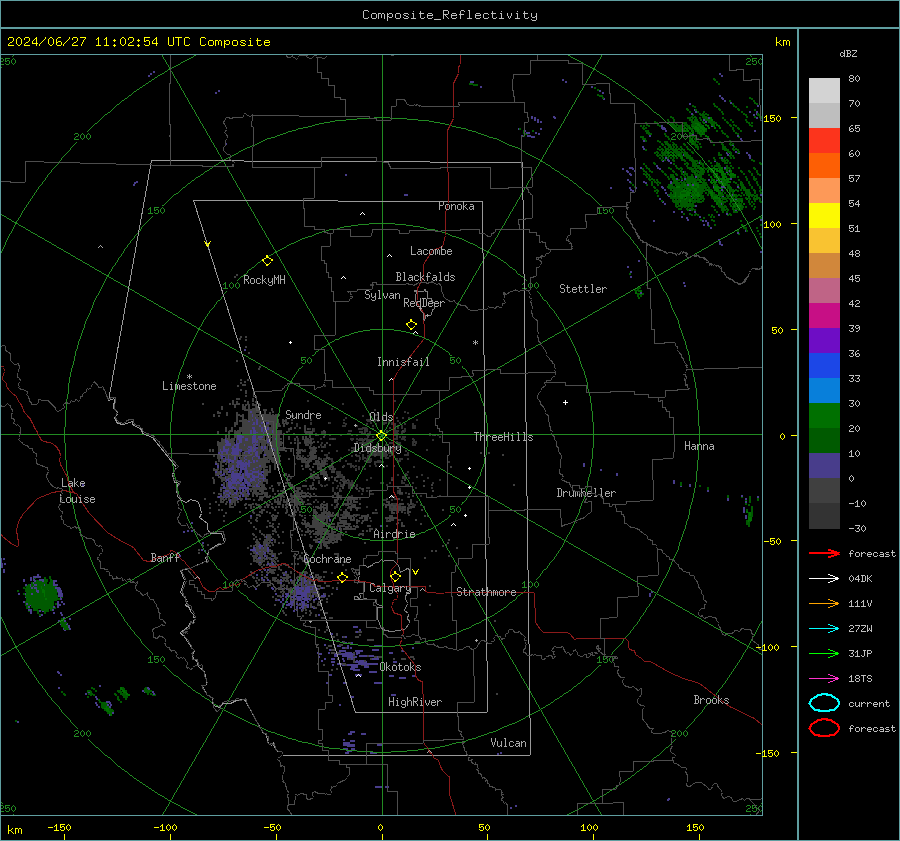This screenshot has width=900, height=841.
Task: Click the Blackfalds city label
Action: point(425,277)
